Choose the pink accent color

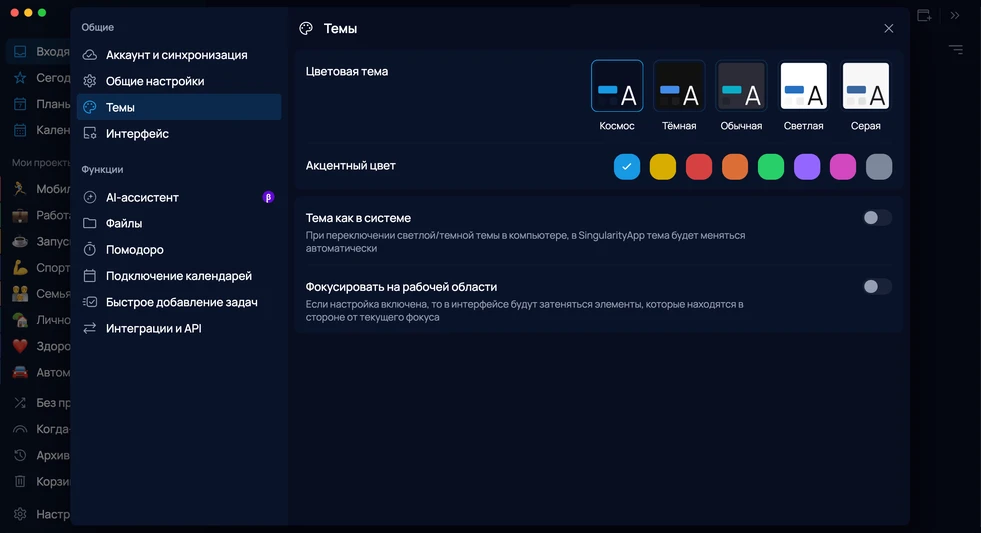click(x=843, y=166)
